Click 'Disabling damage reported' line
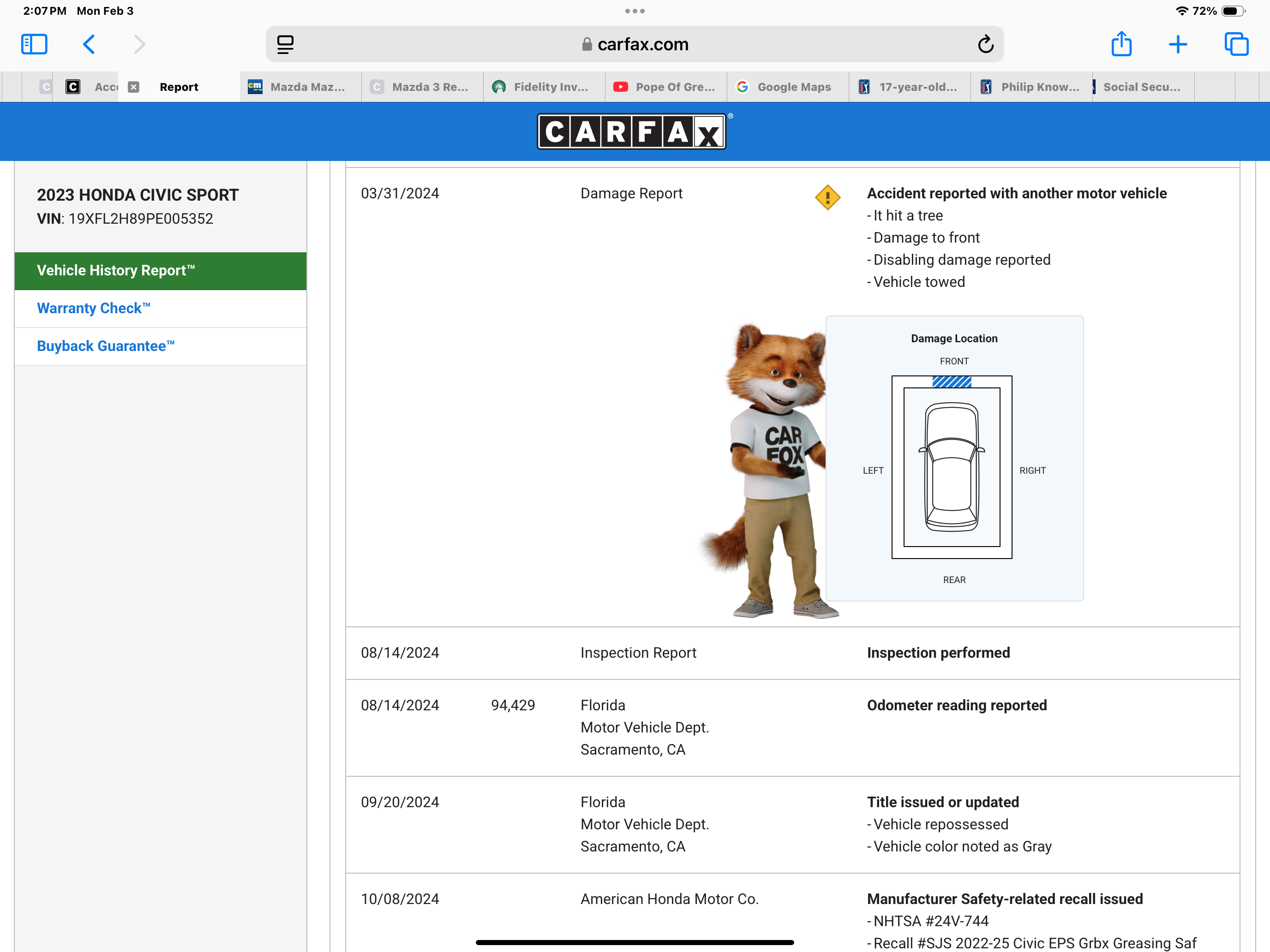Image resolution: width=1270 pixels, height=952 pixels. (x=959, y=260)
